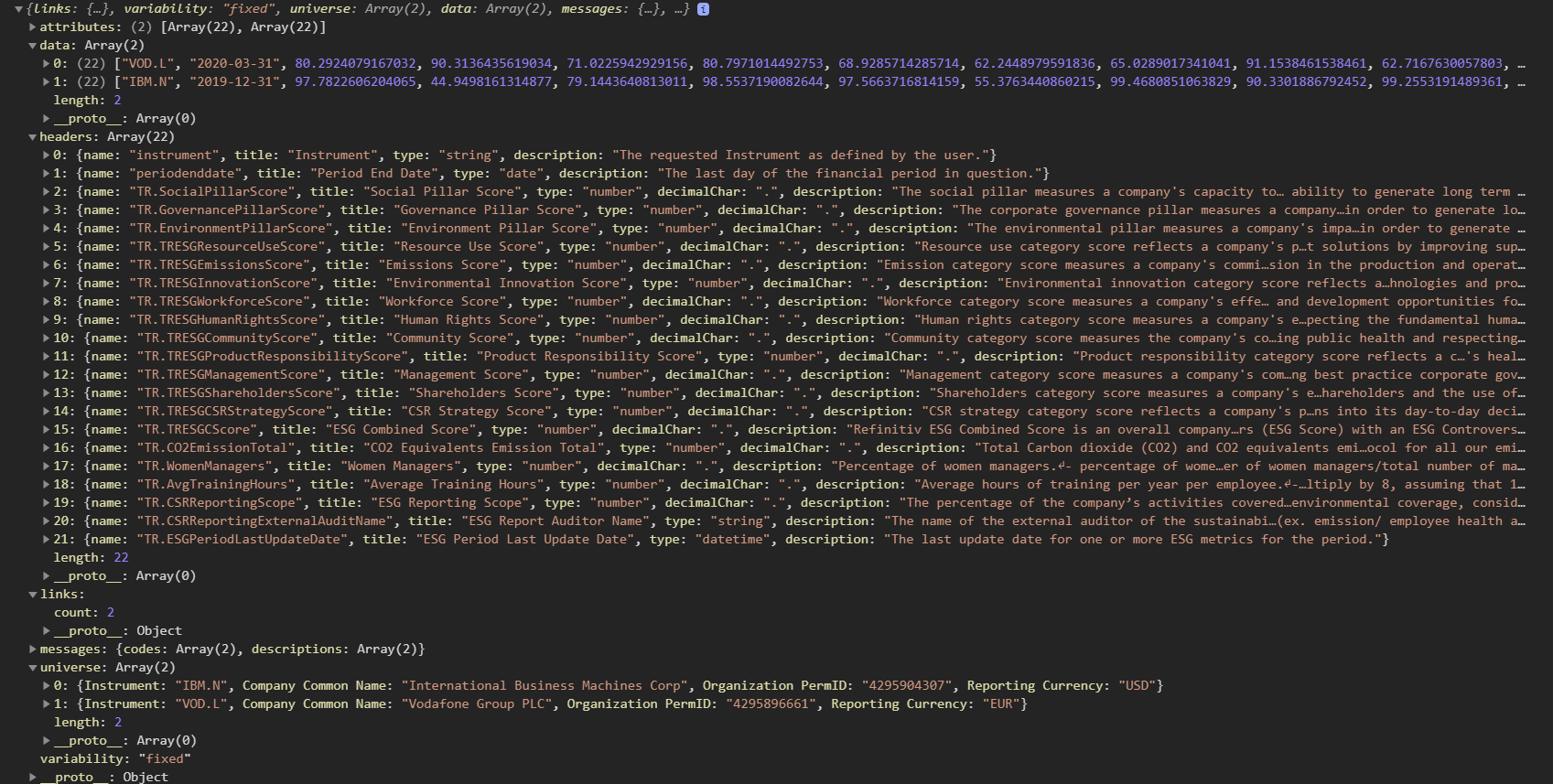The image size is (1553, 784).
Task: Click PermID value "4295896661"
Action: coord(771,704)
